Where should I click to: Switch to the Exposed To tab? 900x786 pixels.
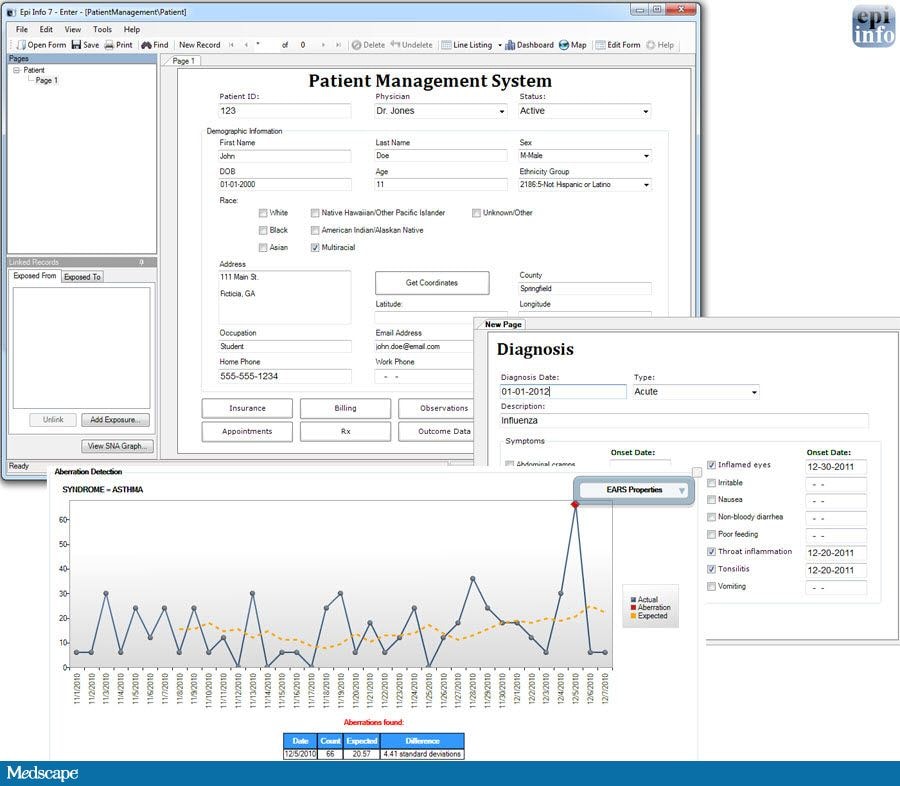(81, 276)
